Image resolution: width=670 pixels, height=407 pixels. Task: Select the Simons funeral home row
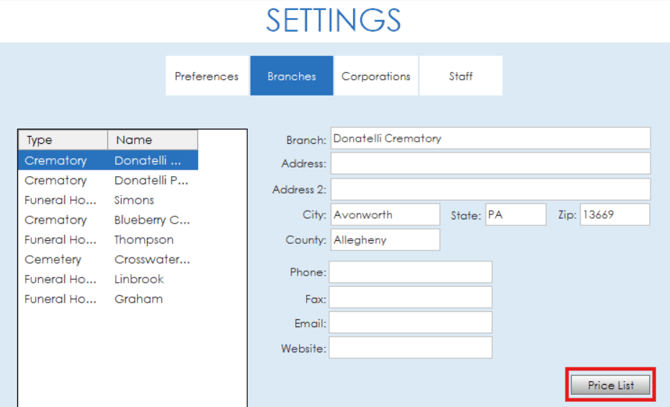[x=108, y=200]
